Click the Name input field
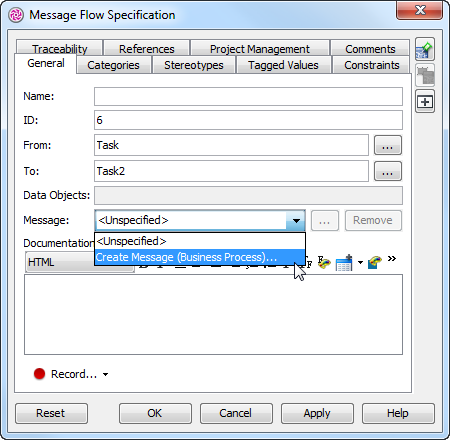The height and width of the screenshot is (440, 450). pos(248,96)
